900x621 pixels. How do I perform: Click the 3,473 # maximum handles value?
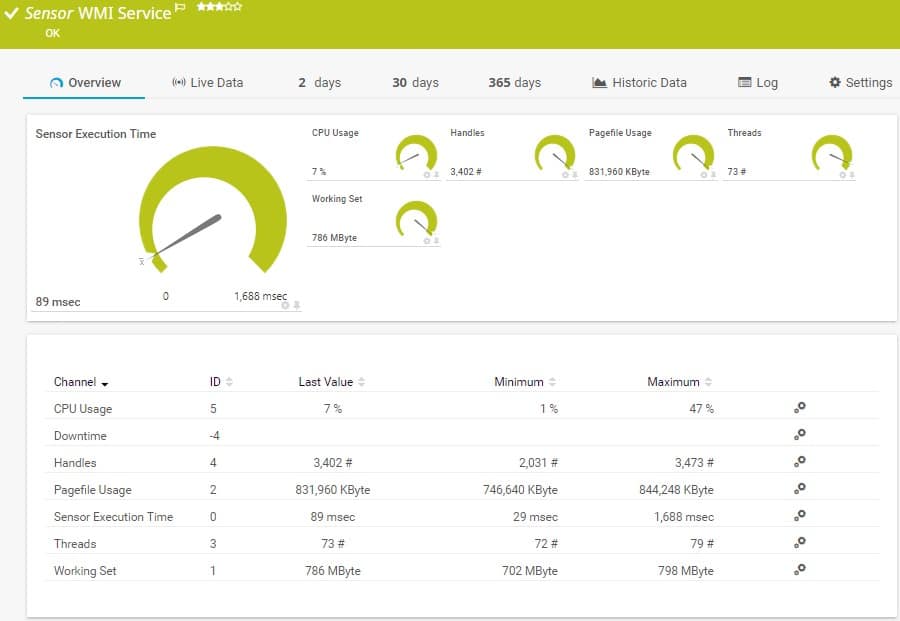click(x=694, y=463)
